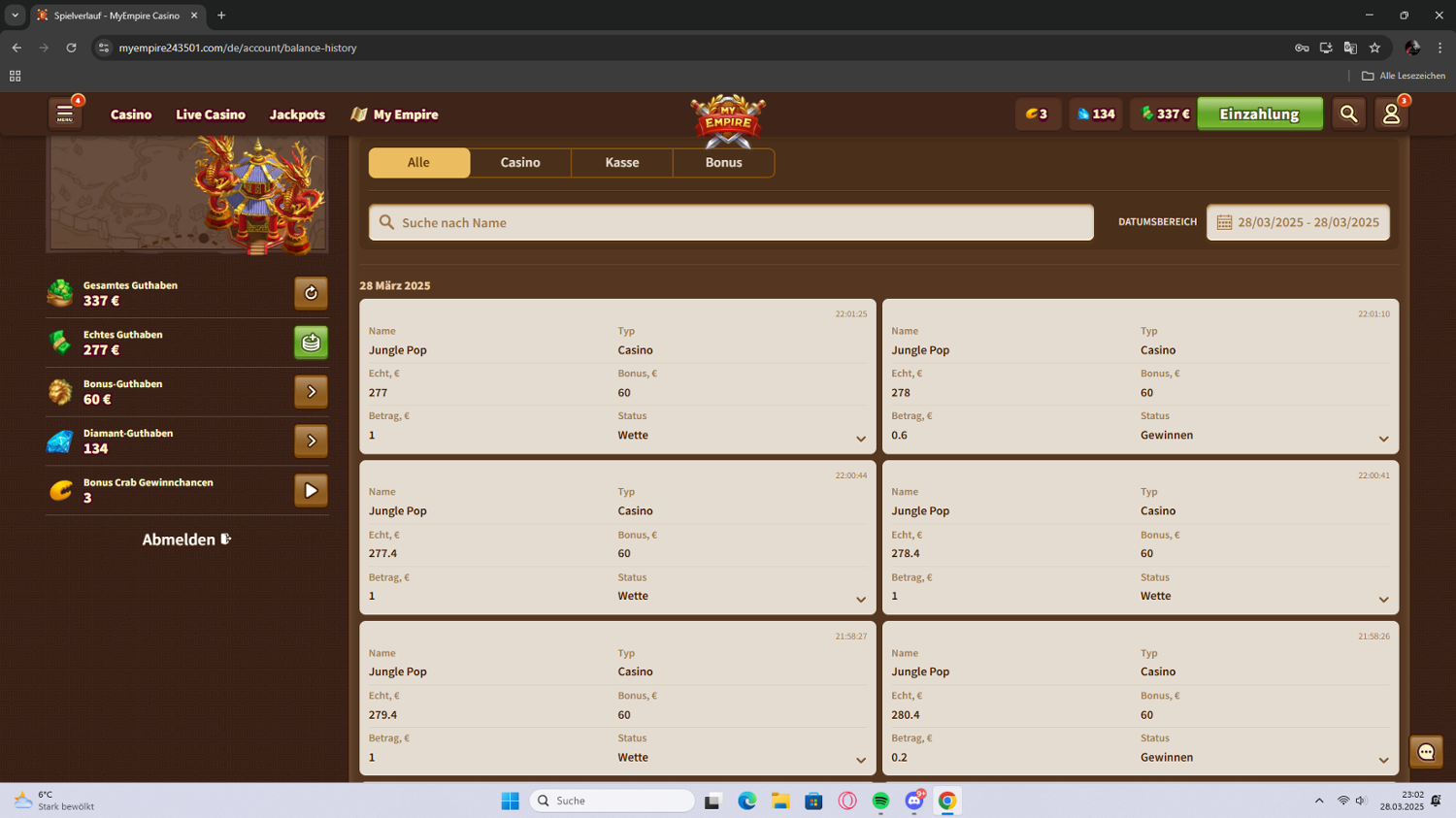Open Diamant-Guthaben arrow button
1456x818 pixels.
pyautogui.click(x=311, y=442)
